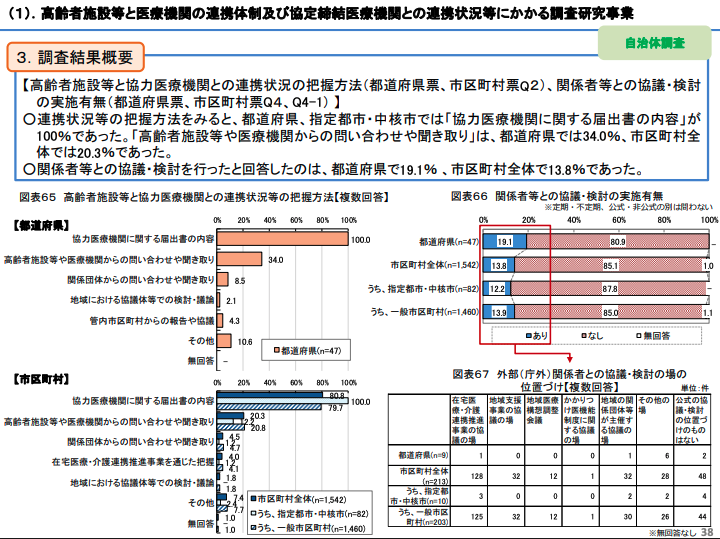
Task: Click the 自治体調査 green badge
Action: point(655,44)
